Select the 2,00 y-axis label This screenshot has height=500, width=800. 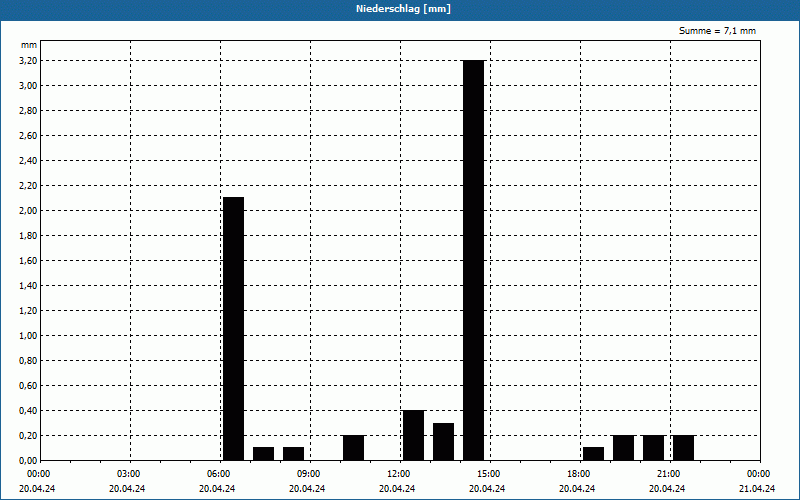29,211
